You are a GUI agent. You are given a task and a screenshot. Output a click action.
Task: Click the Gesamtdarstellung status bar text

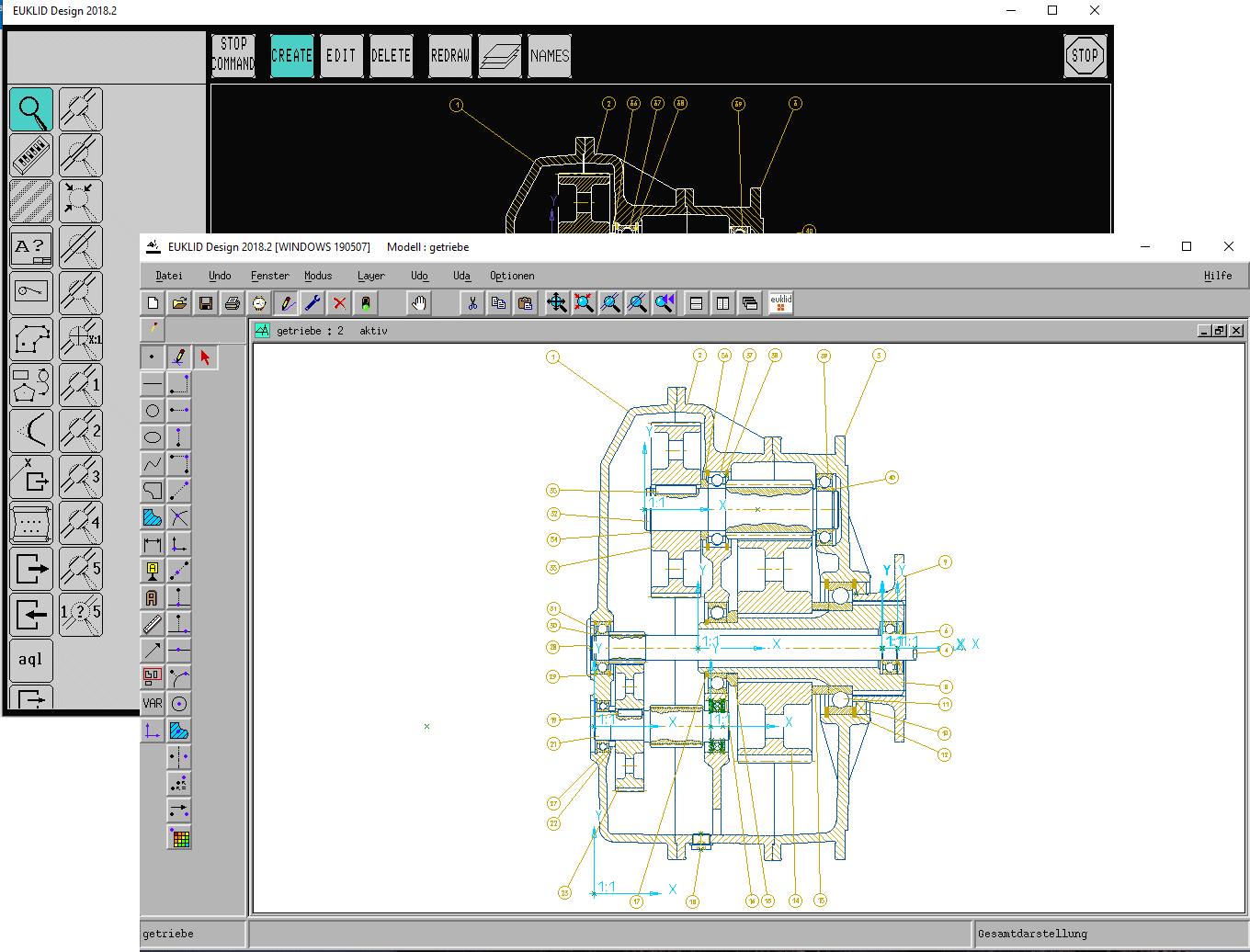[1032, 934]
